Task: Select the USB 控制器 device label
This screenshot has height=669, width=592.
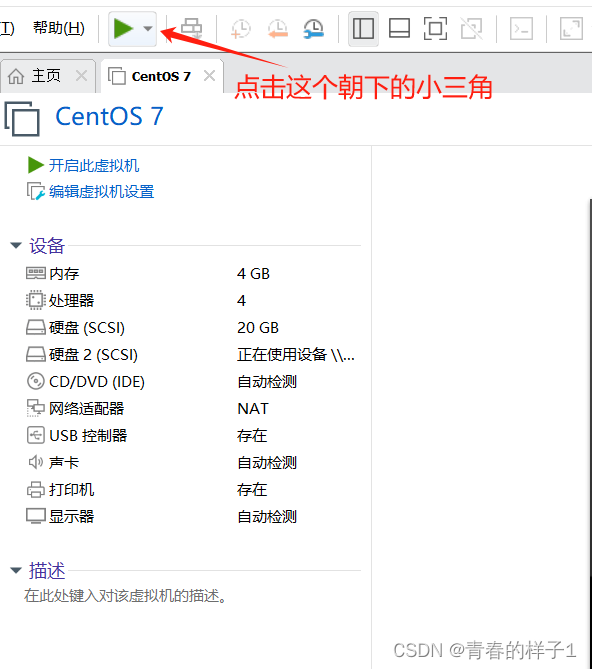Action: [88, 436]
